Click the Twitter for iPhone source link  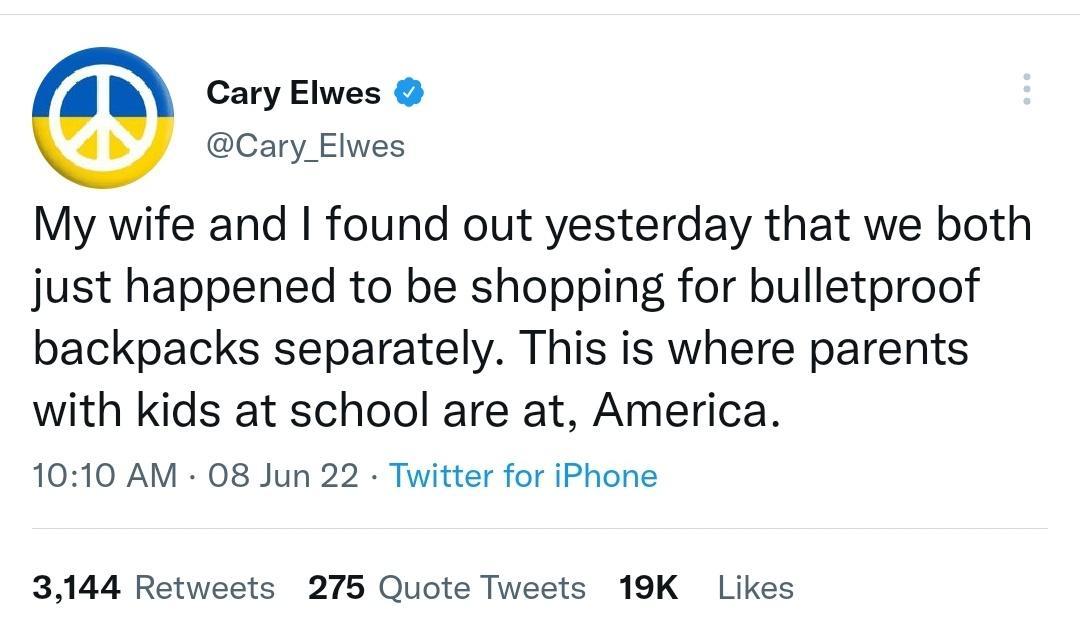[524, 476]
